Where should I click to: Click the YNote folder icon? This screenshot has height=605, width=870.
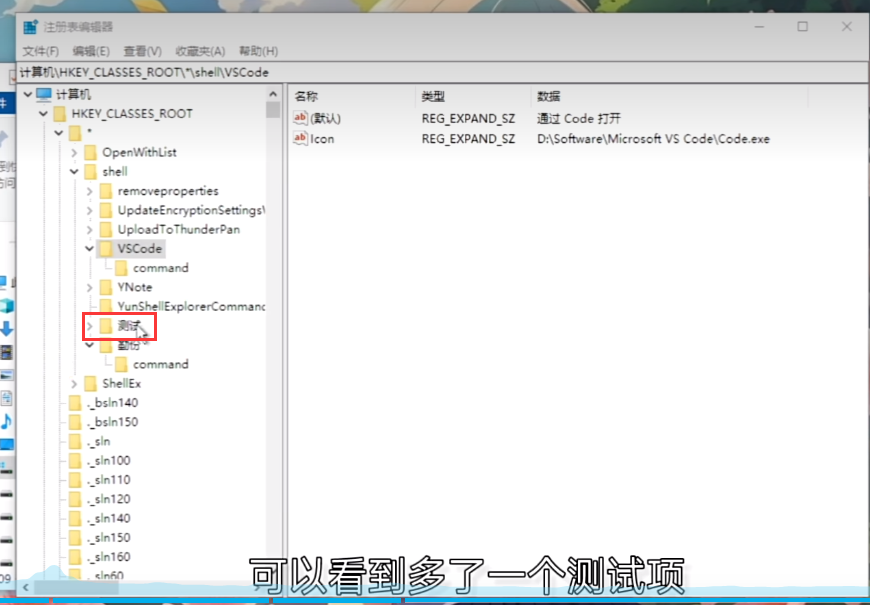[x=105, y=288]
